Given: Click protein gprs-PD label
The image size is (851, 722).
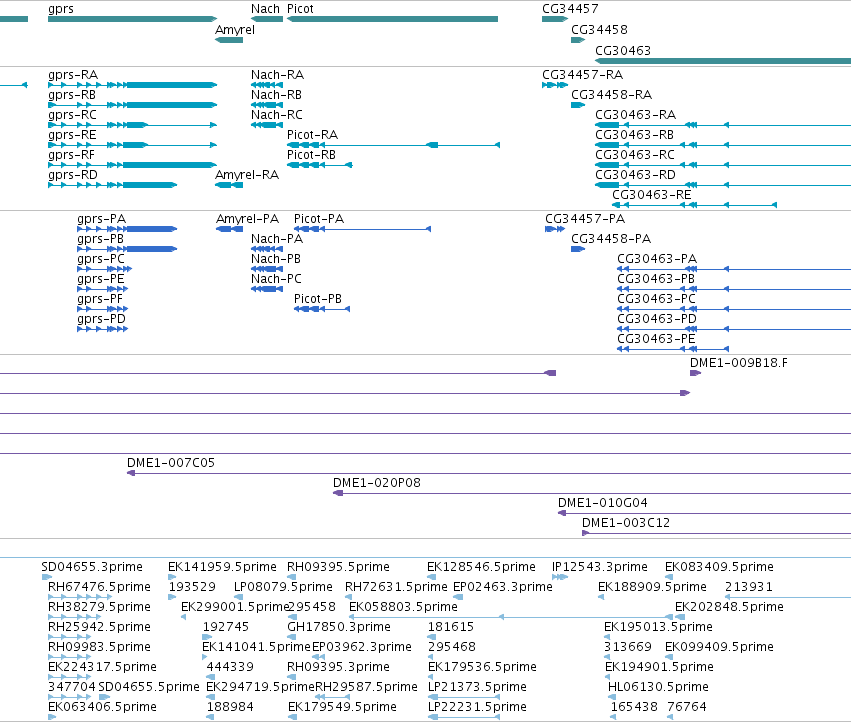Looking at the screenshot, I should (101, 319).
